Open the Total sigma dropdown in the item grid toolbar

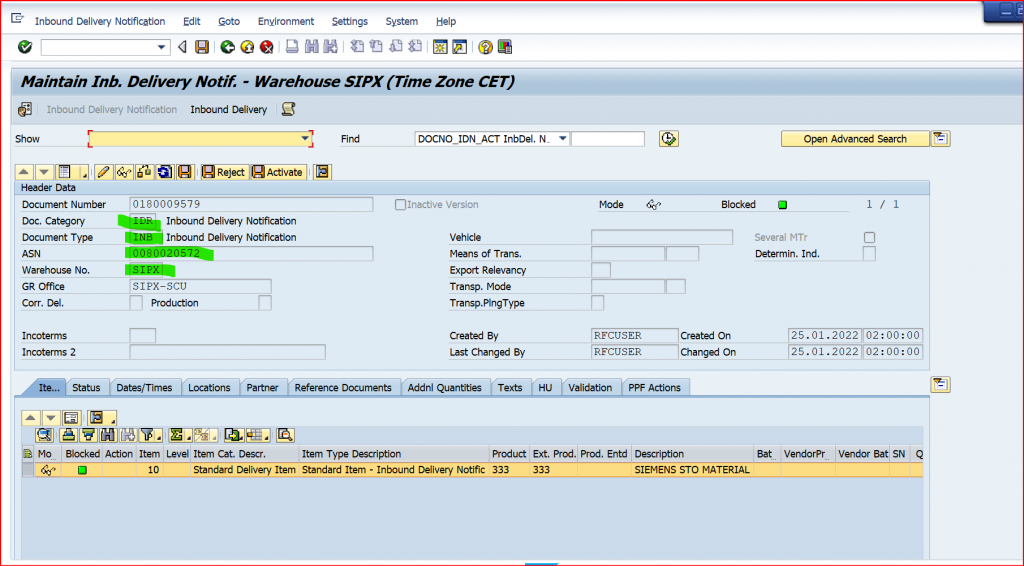tap(189, 437)
